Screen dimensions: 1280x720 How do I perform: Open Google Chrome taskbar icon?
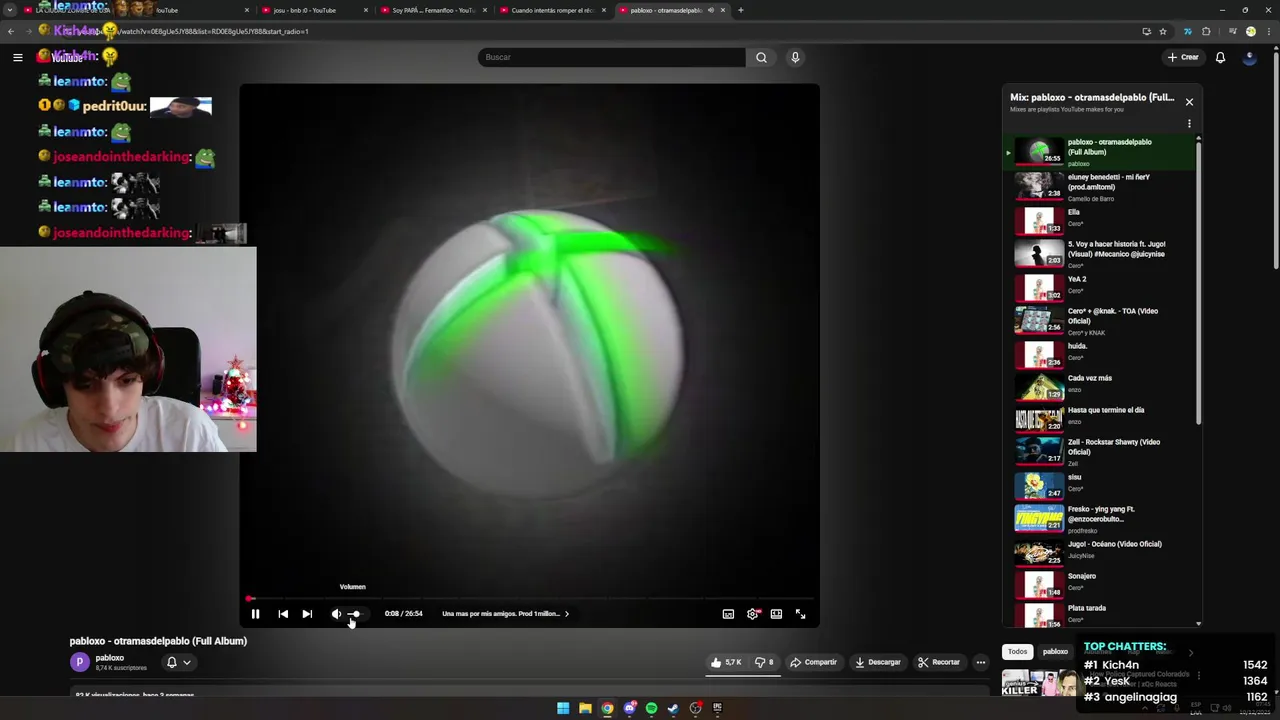[607, 708]
